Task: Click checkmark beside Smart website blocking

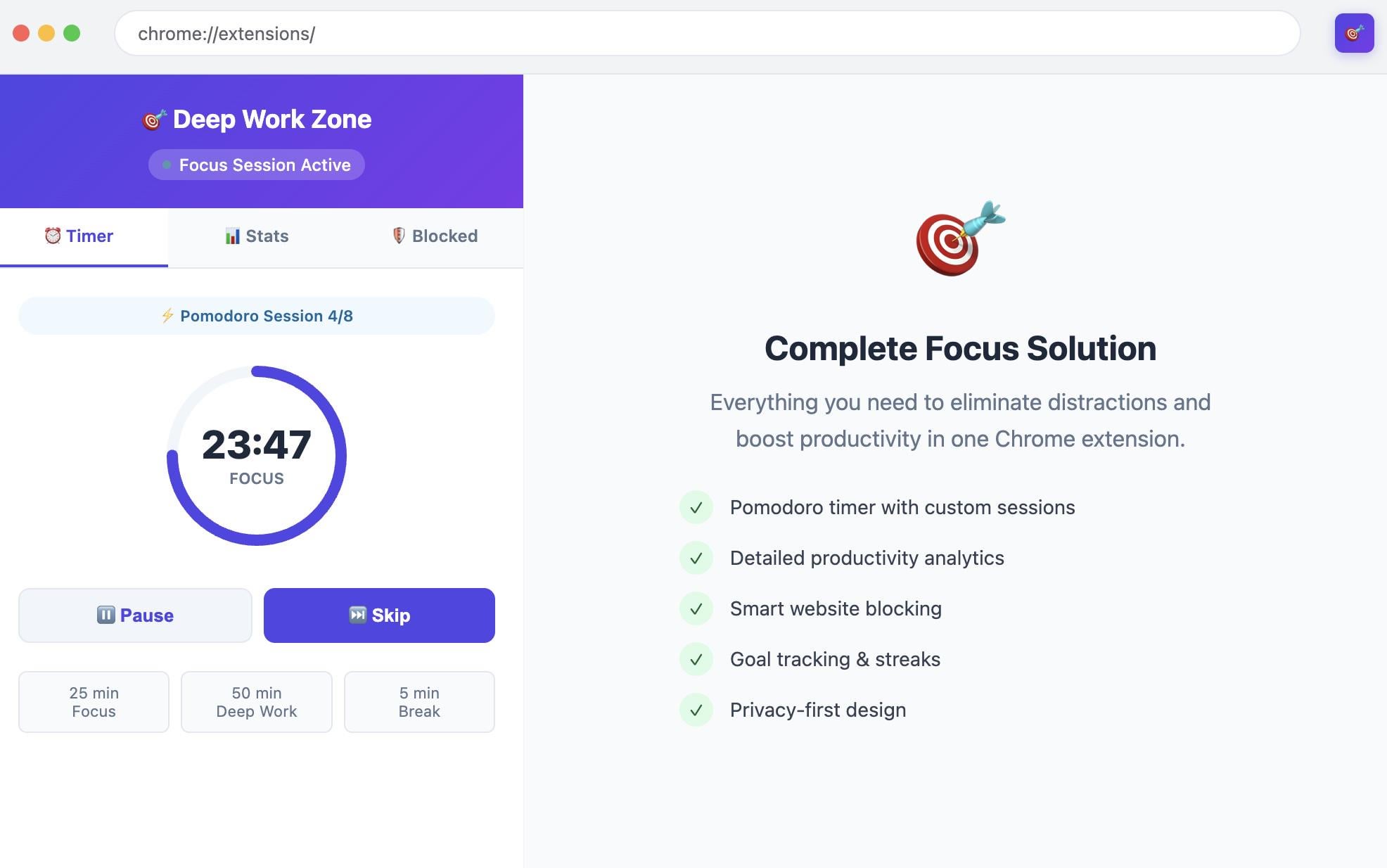Action: (696, 608)
